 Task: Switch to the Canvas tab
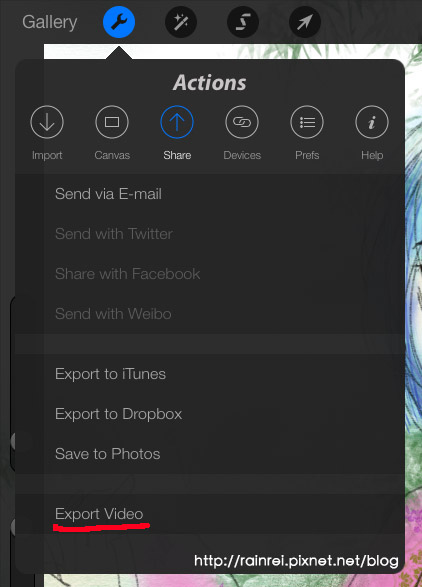click(112, 133)
